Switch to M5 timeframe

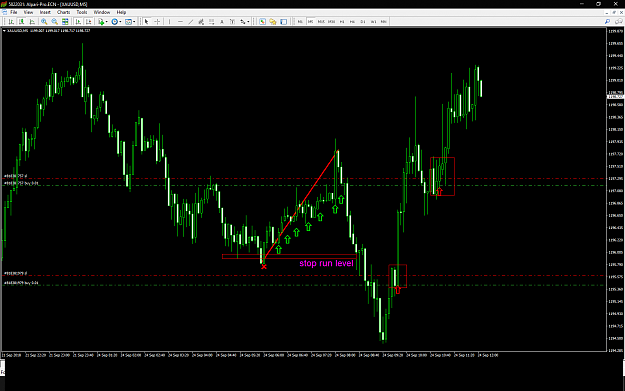click(311, 22)
